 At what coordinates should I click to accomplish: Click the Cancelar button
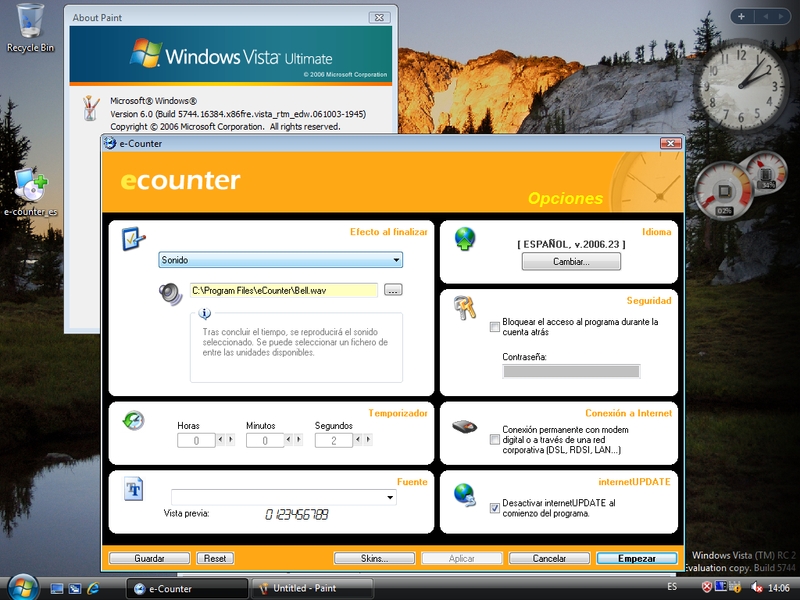pos(549,558)
